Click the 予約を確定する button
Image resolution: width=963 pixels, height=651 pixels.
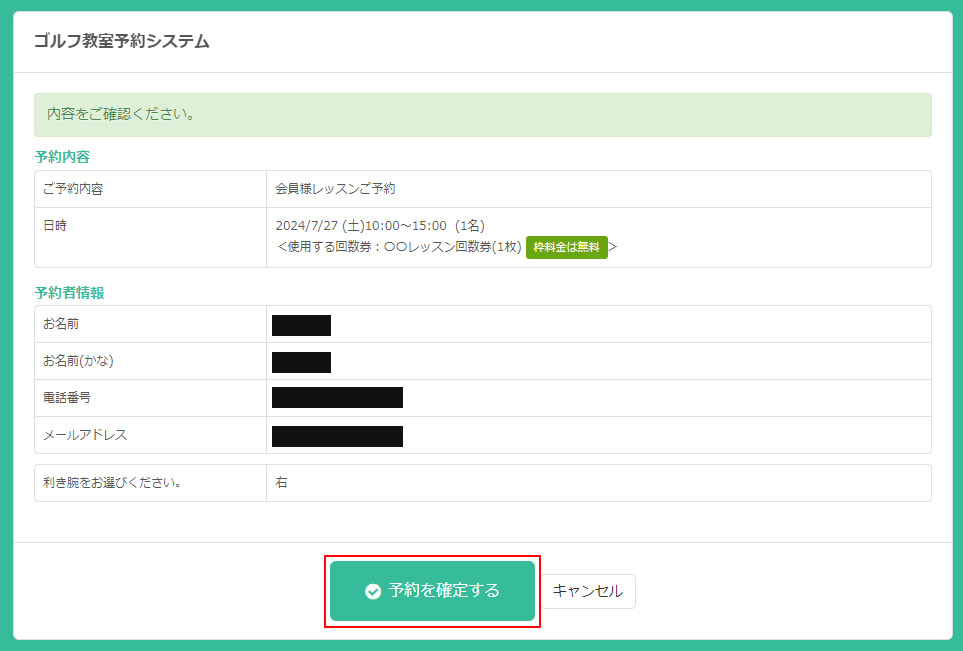point(432,591)
